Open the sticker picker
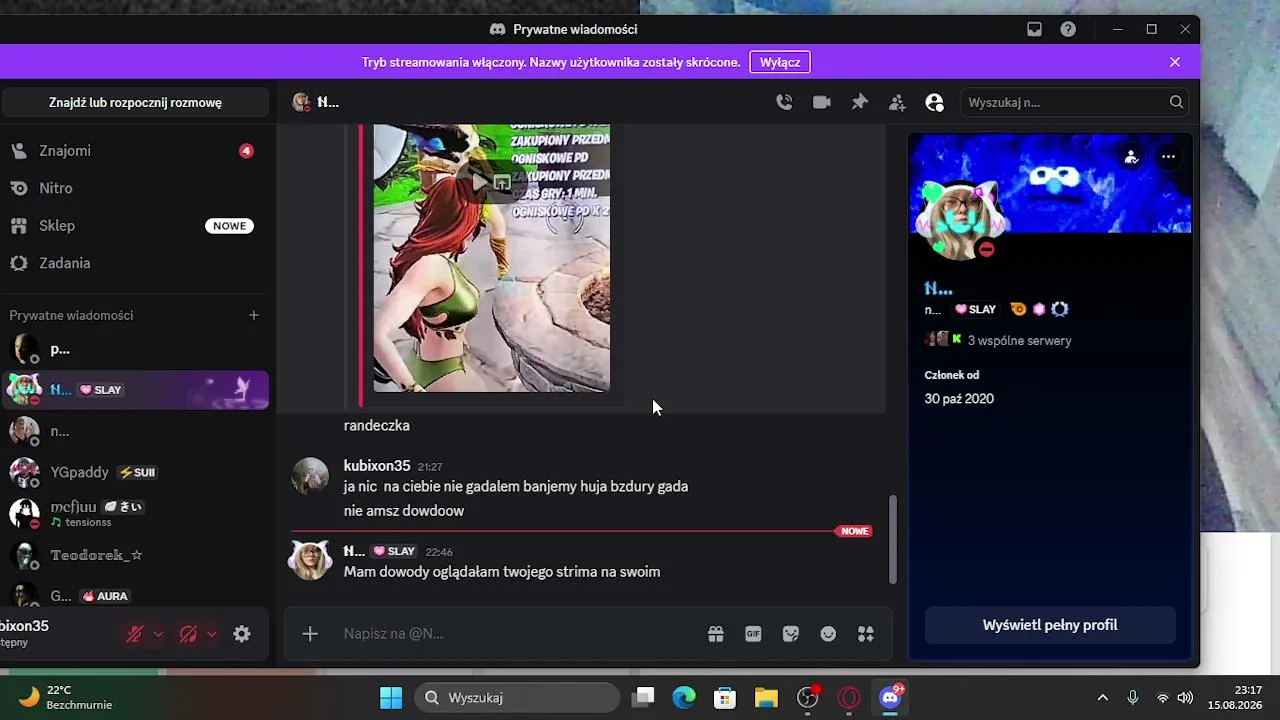 (791, 634)
